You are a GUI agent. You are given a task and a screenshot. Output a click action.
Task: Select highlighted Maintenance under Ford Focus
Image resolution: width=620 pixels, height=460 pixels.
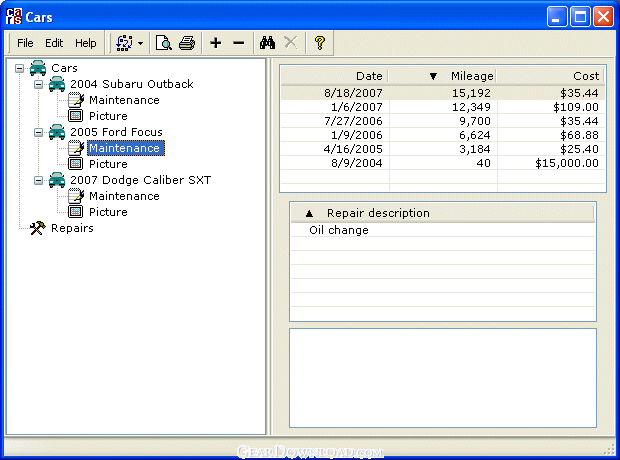(x=126, y=148)
